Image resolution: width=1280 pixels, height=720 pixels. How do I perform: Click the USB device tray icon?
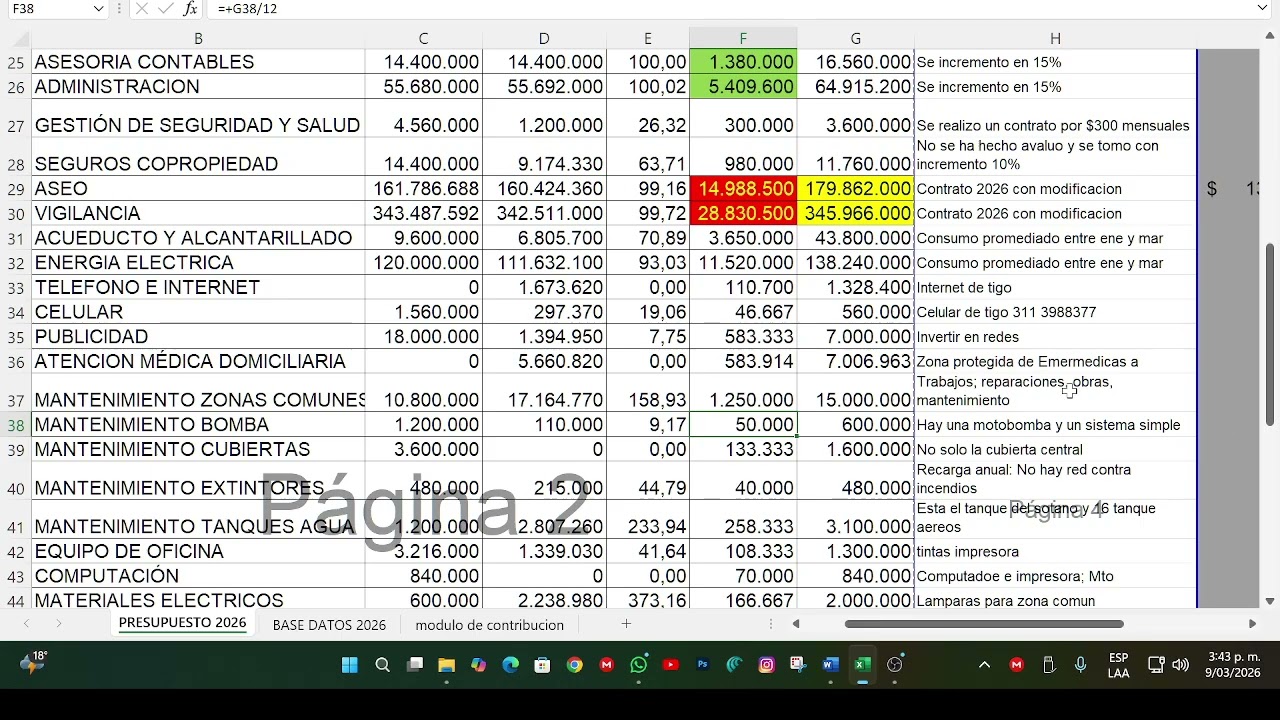point(1049,665)
